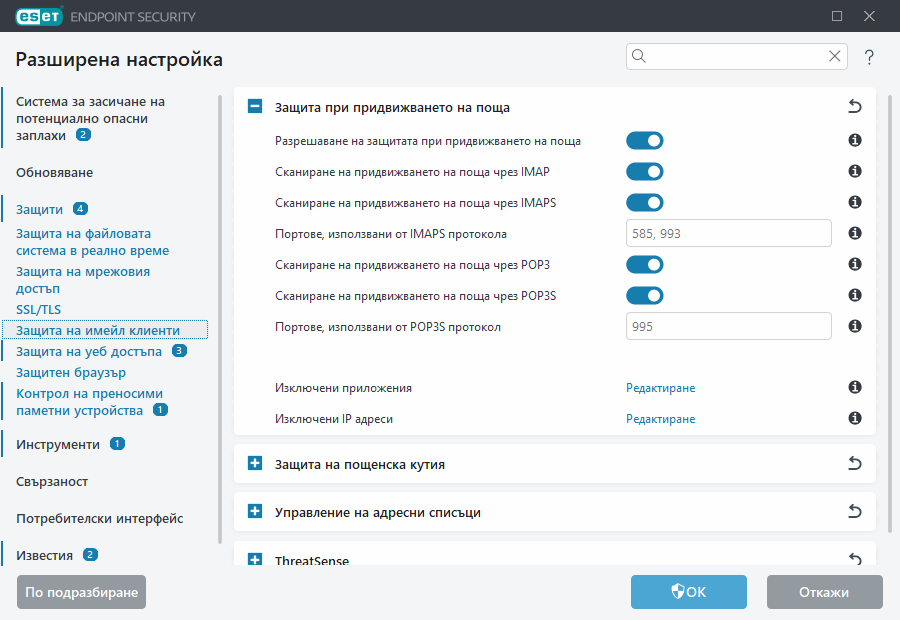Click the POP3S ports input field
Screen dimensions: 900x620
728,327
